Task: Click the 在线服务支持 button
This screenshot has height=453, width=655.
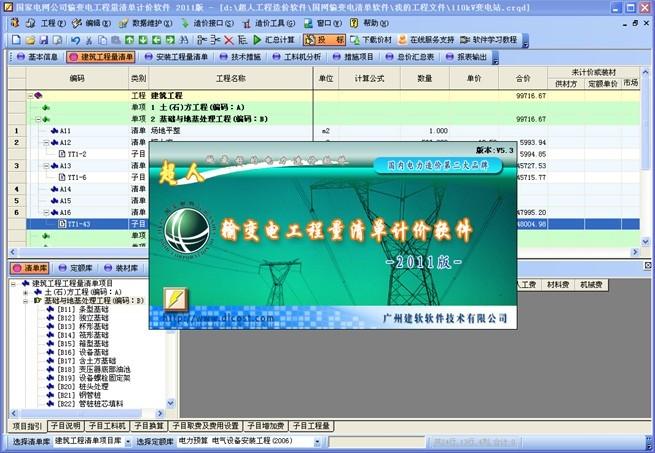Action: click(426, 40)
